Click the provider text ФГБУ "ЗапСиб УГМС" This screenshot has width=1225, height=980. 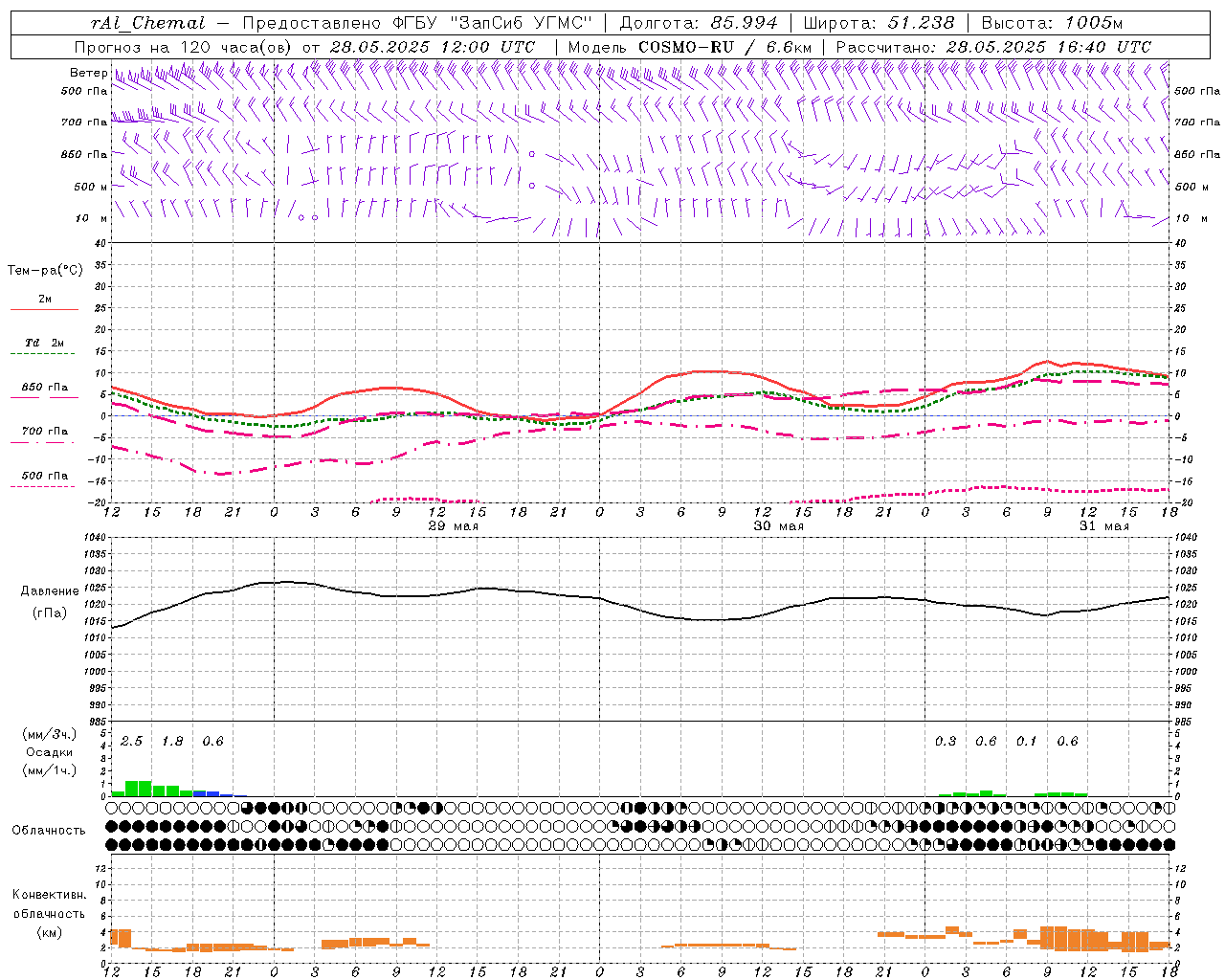(493, 23)
